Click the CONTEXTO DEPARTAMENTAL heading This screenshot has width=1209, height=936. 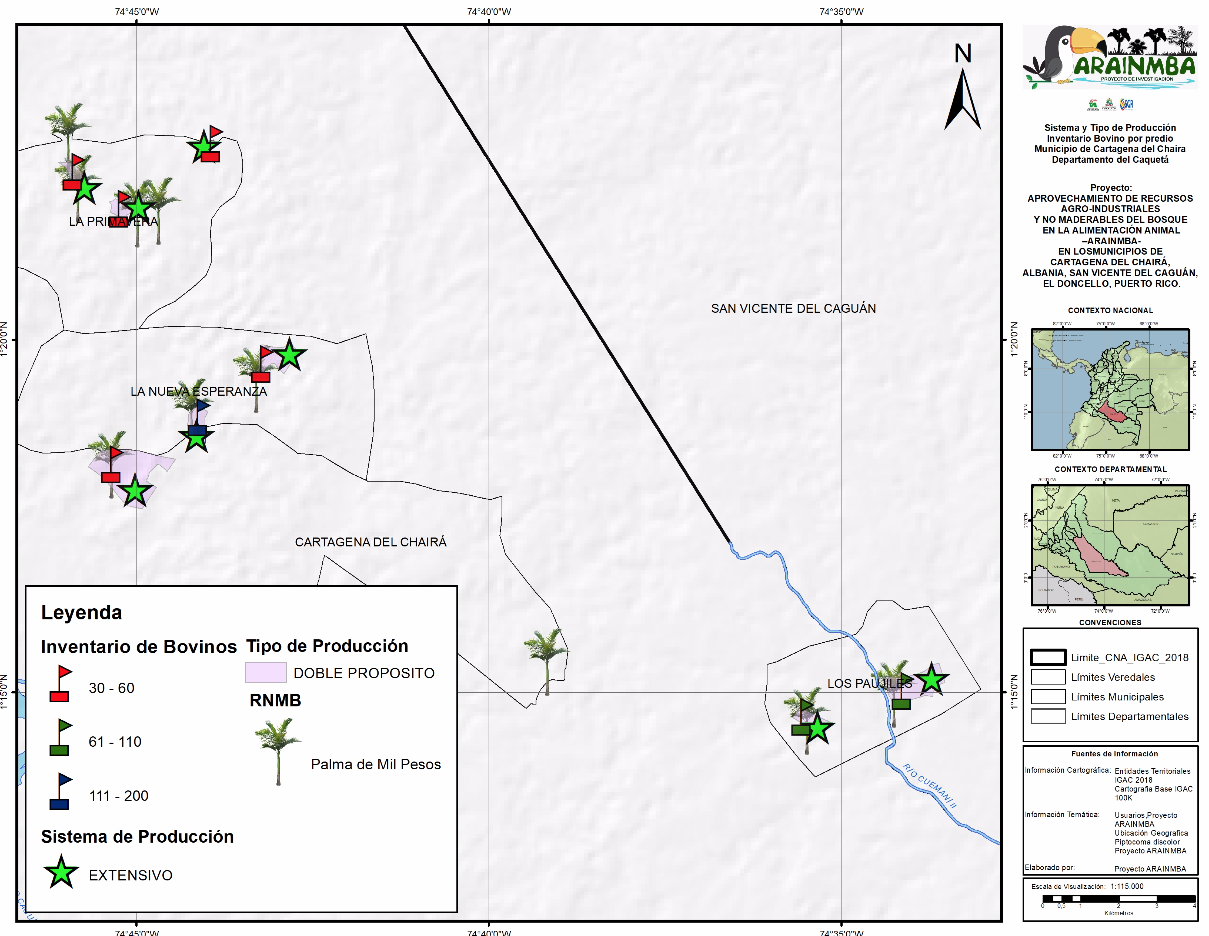pyautogui.click(x=1110, y=470)
